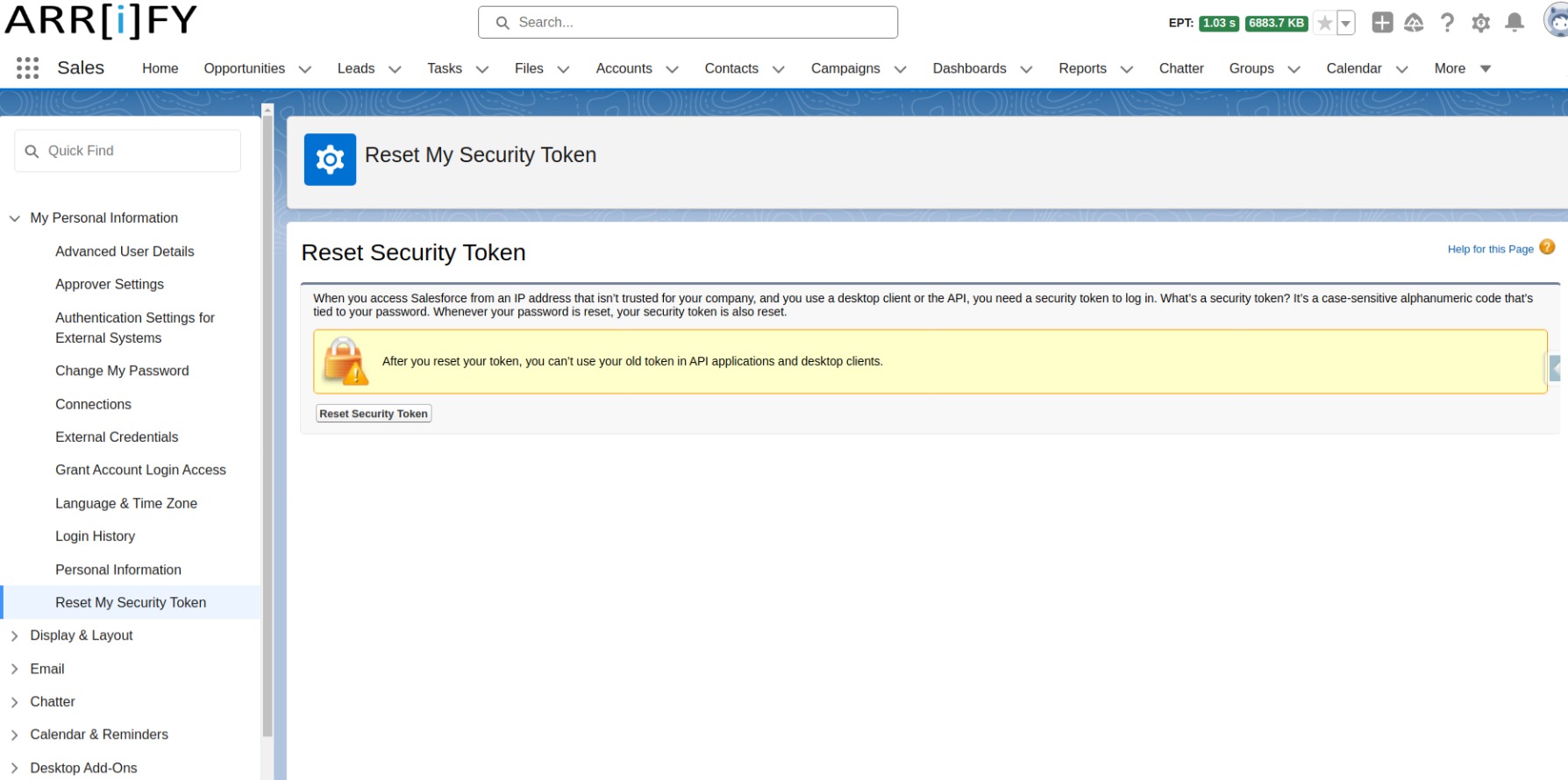Click the orange help question icon

[x=1547, y=248]
